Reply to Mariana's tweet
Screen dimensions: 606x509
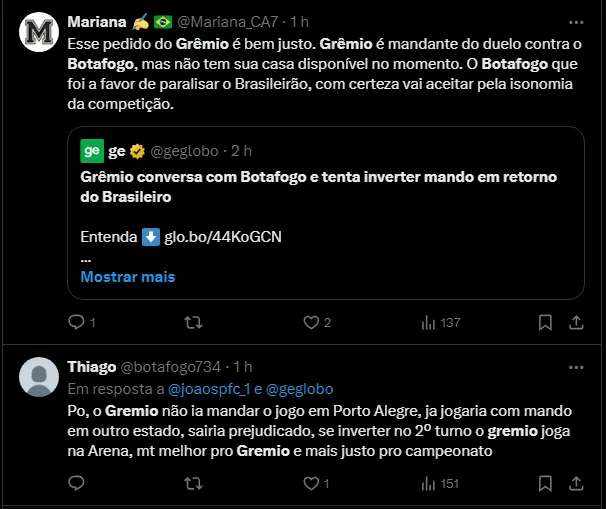pyautogui.click(x=76, y=322)
